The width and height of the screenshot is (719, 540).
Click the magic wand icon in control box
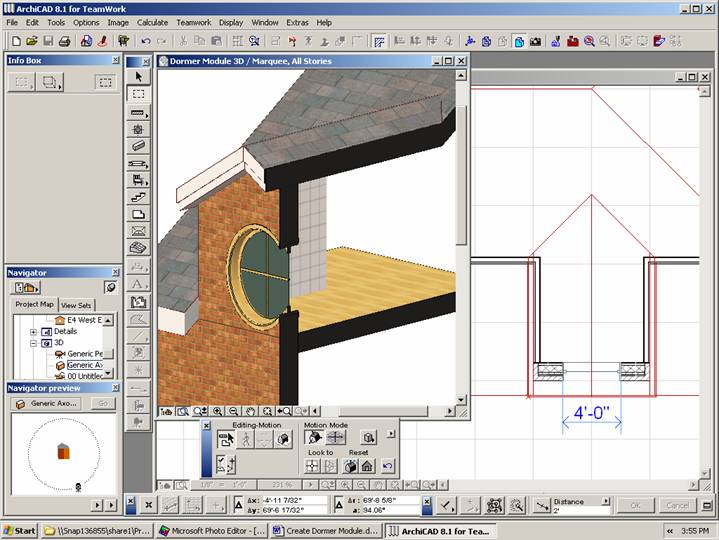coord(517,506)
